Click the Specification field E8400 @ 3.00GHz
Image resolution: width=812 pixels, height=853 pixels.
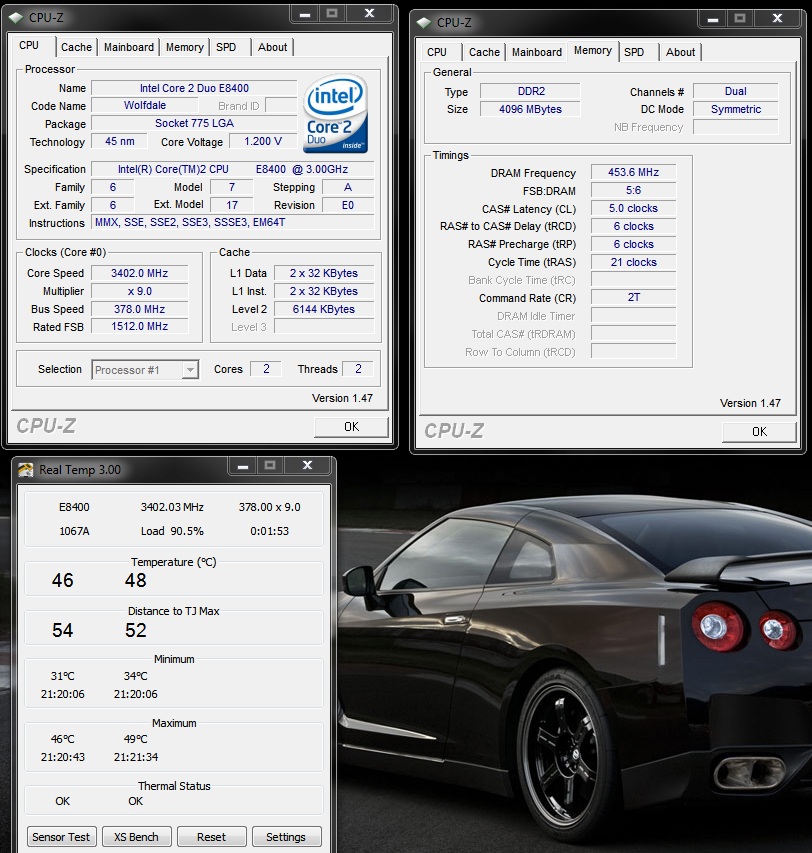coord(233,169)
